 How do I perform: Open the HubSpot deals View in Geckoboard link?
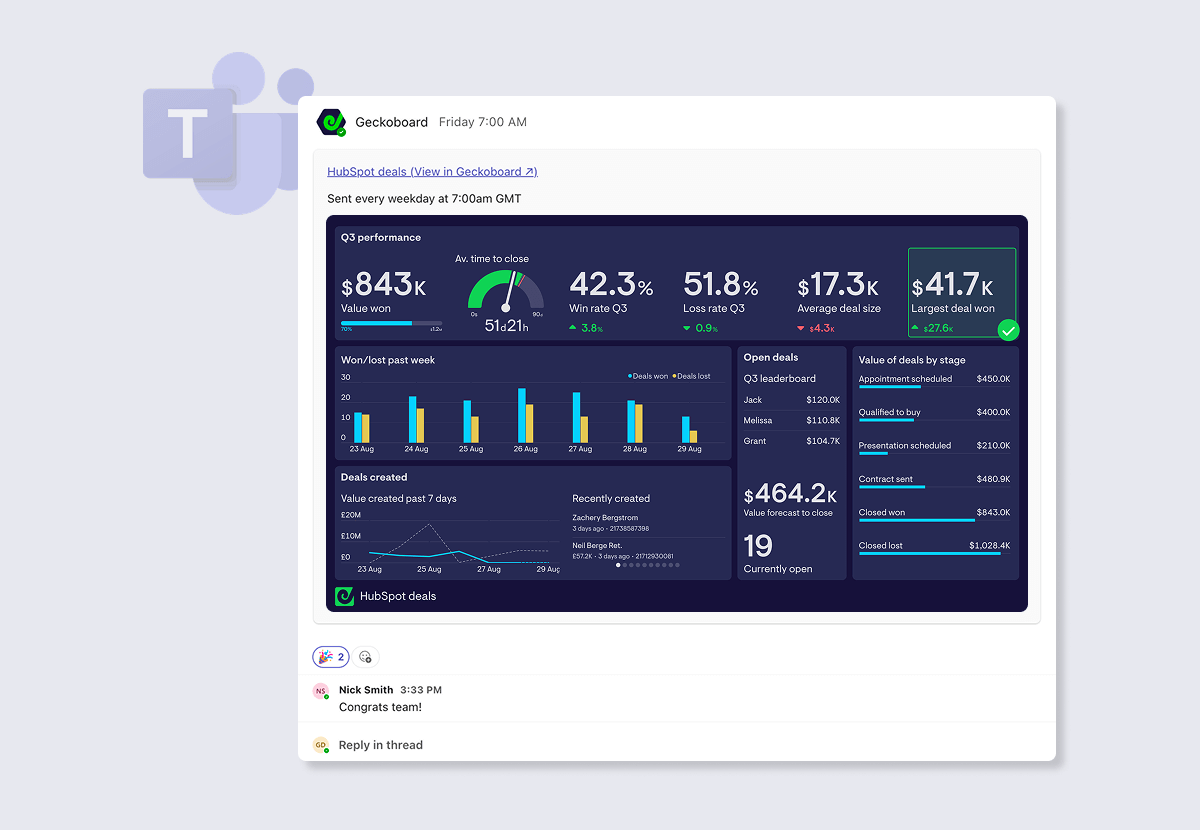(432, 171)
